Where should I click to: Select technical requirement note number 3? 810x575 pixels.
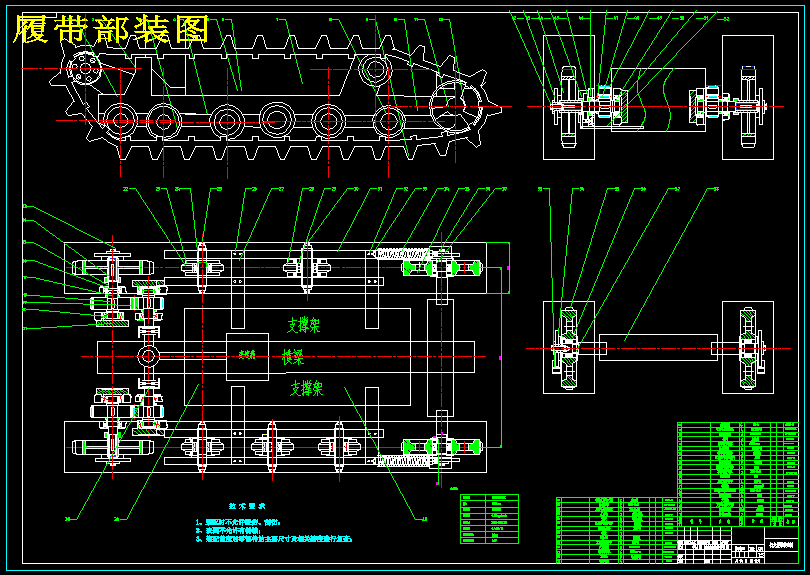(x=274, y=539)
